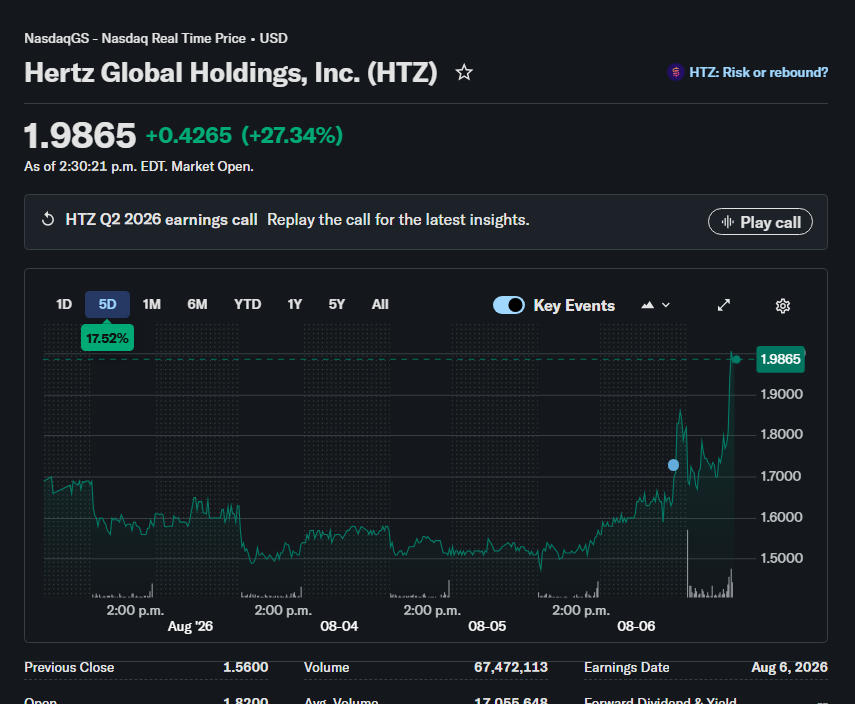Click the 17.52% period change badge
This screenshot has height=704, width=855.
point(107,338)
